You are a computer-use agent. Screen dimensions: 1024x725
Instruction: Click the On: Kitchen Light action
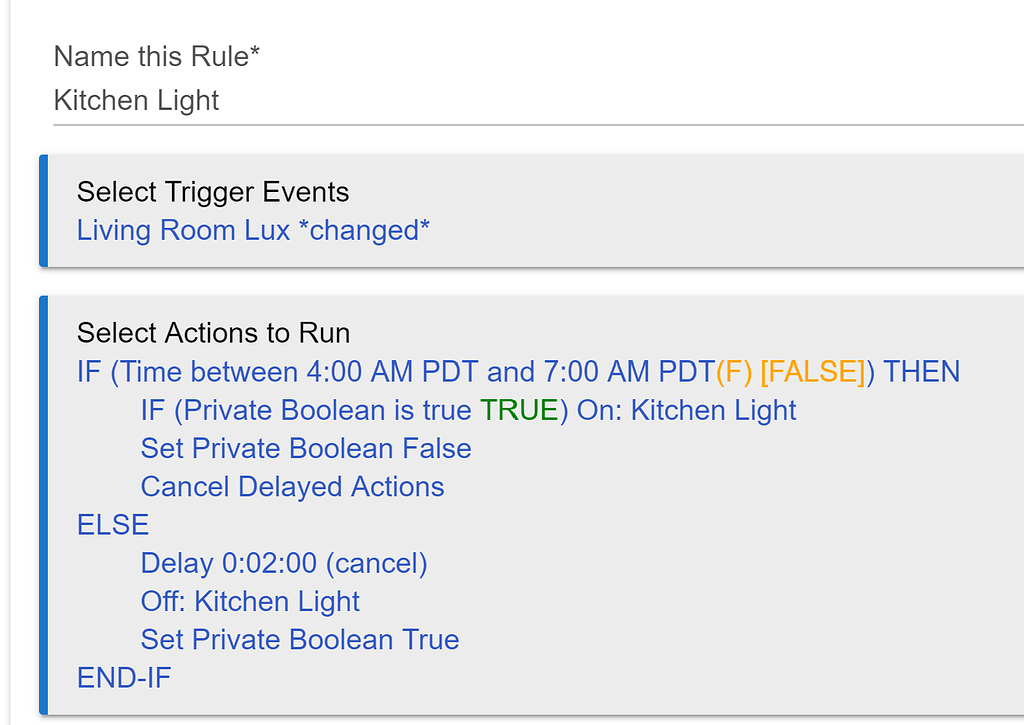click(687, 411)
